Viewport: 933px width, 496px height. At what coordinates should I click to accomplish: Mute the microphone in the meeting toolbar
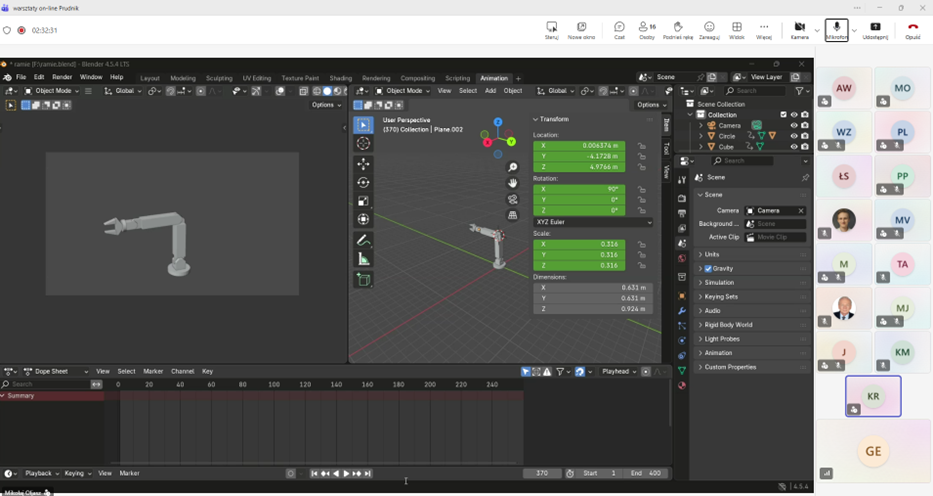(x=836, y=30)
